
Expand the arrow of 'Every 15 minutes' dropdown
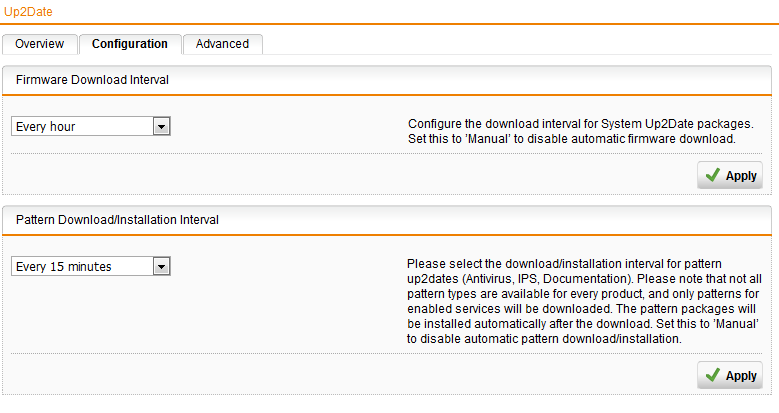(161, 267)
